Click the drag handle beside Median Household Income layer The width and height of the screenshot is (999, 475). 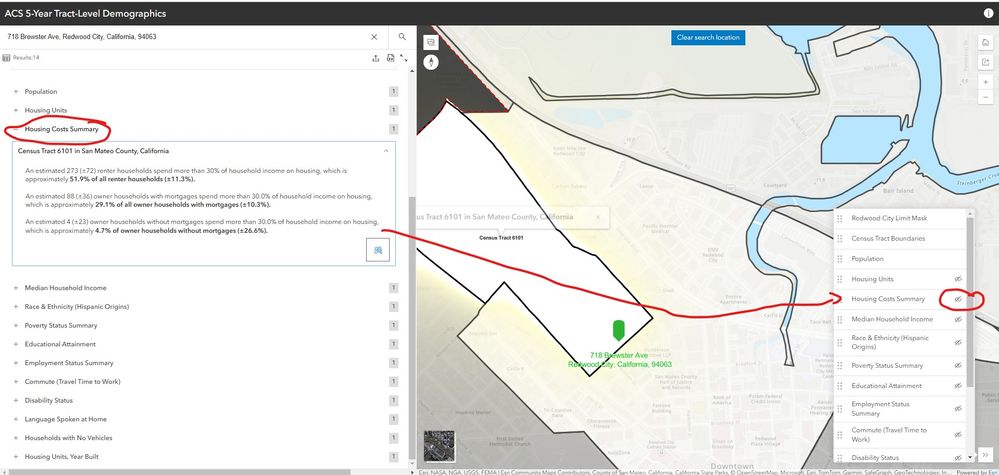(840, 320)
